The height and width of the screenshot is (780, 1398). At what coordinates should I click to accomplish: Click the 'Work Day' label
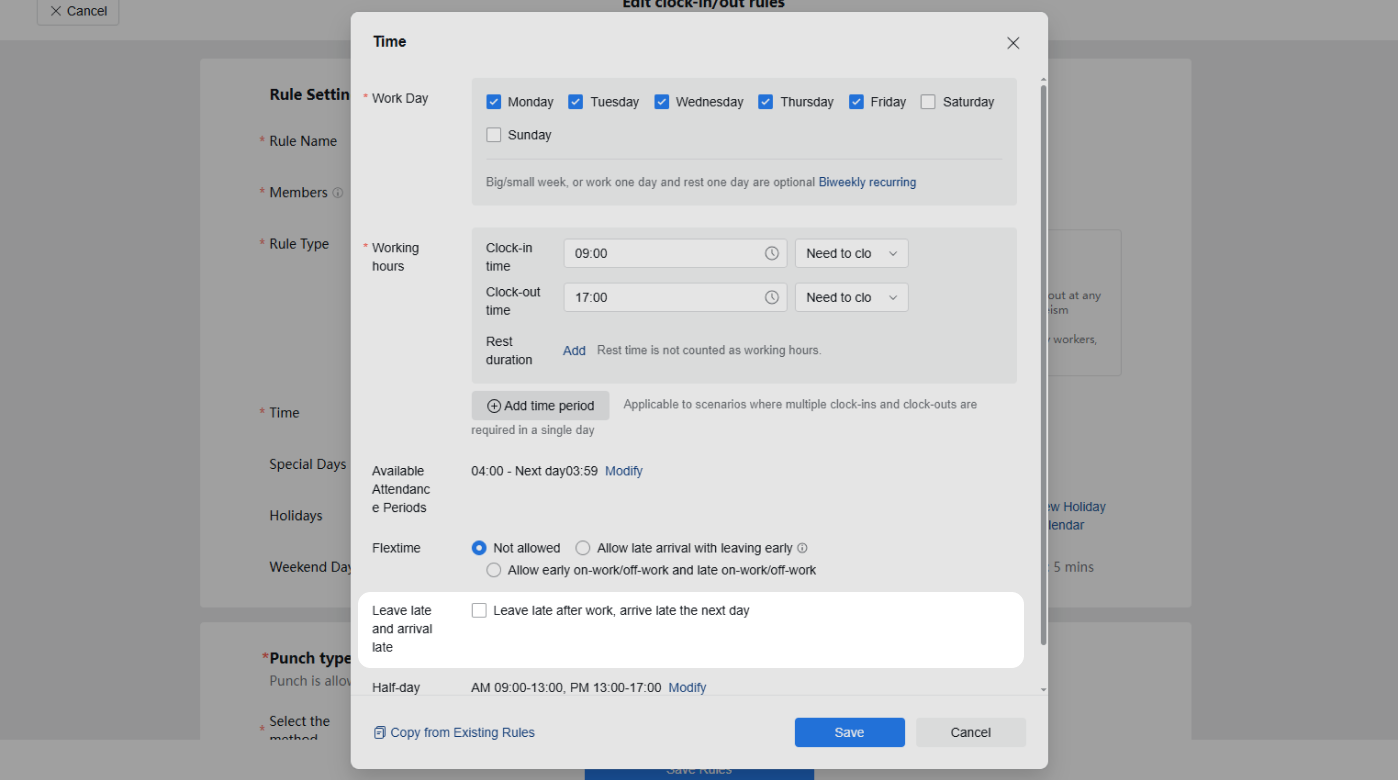coord(400,99)
